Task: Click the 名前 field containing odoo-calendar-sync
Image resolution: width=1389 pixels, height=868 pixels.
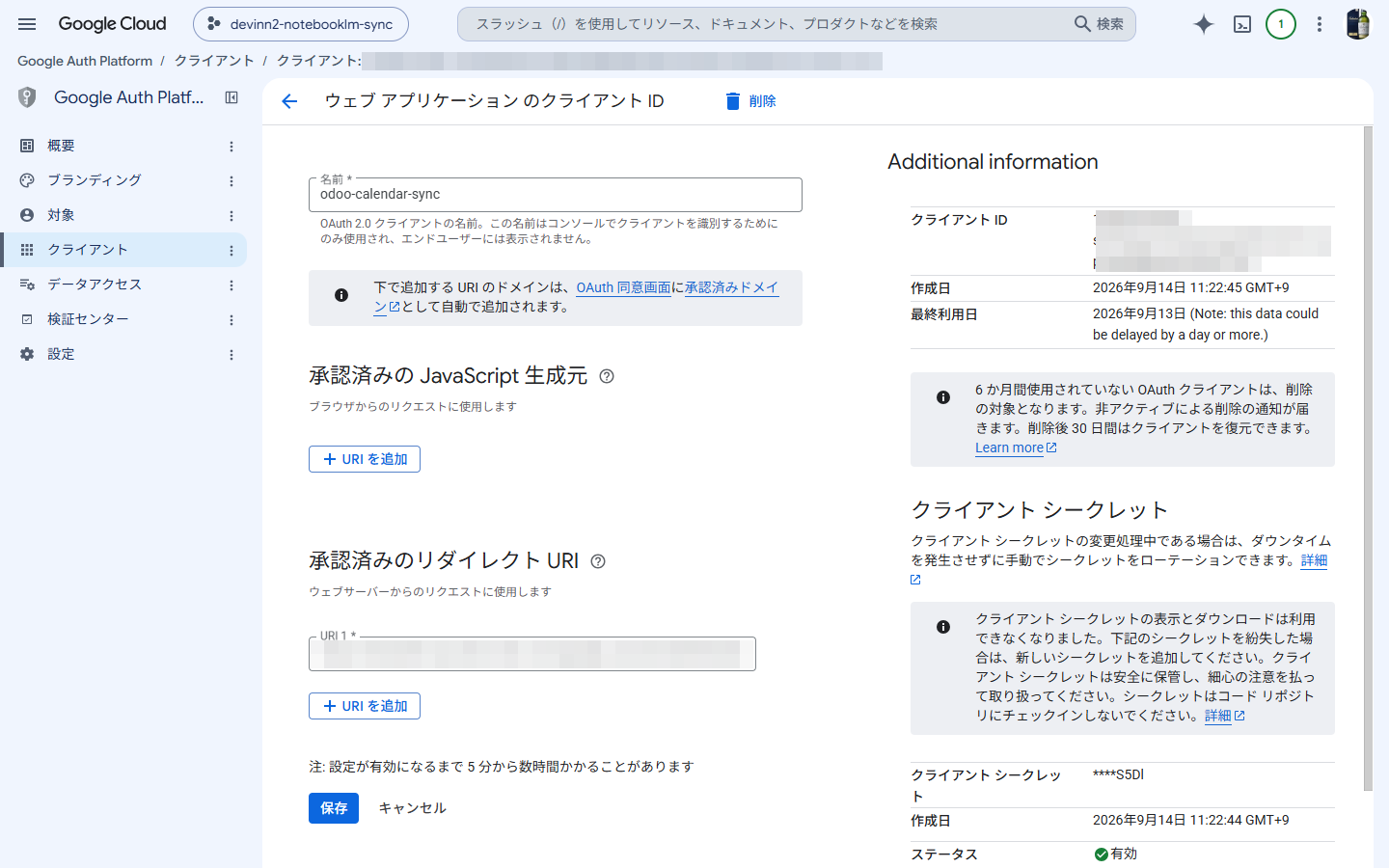Action: tap(556, 194)
